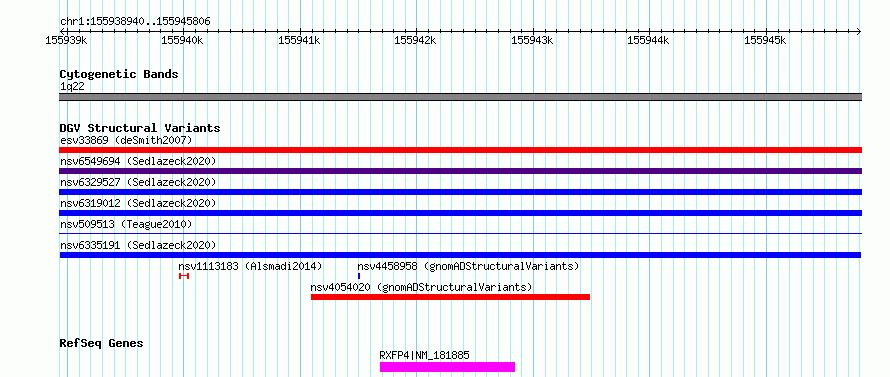Image resolution: width=890 pixels, height=377 pixels.
Task: Select the small red nsv1113183 glyph
Action: (183, 276)
